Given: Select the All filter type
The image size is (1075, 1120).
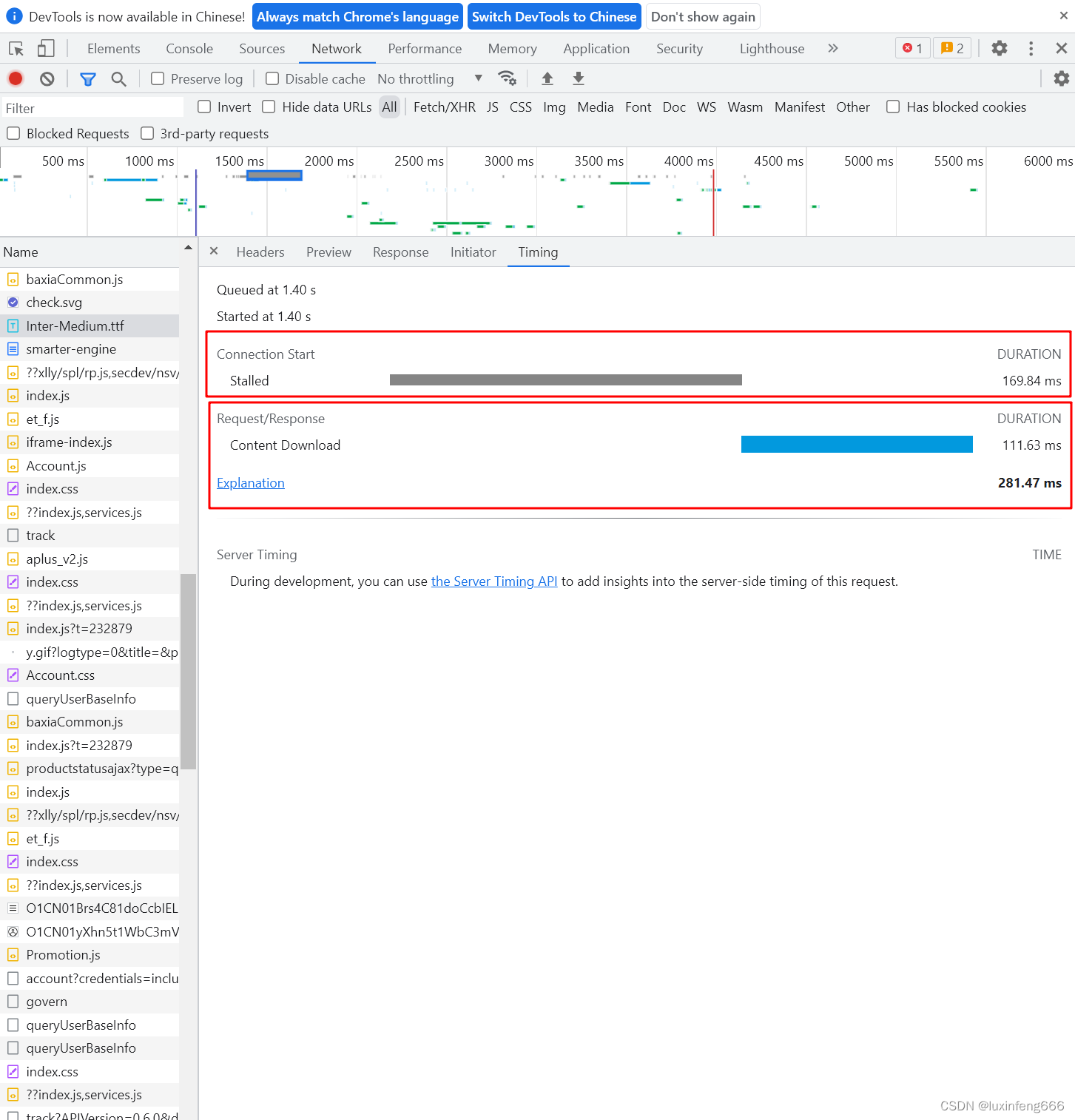Looking at the screenshot, I should click(389, 107).
